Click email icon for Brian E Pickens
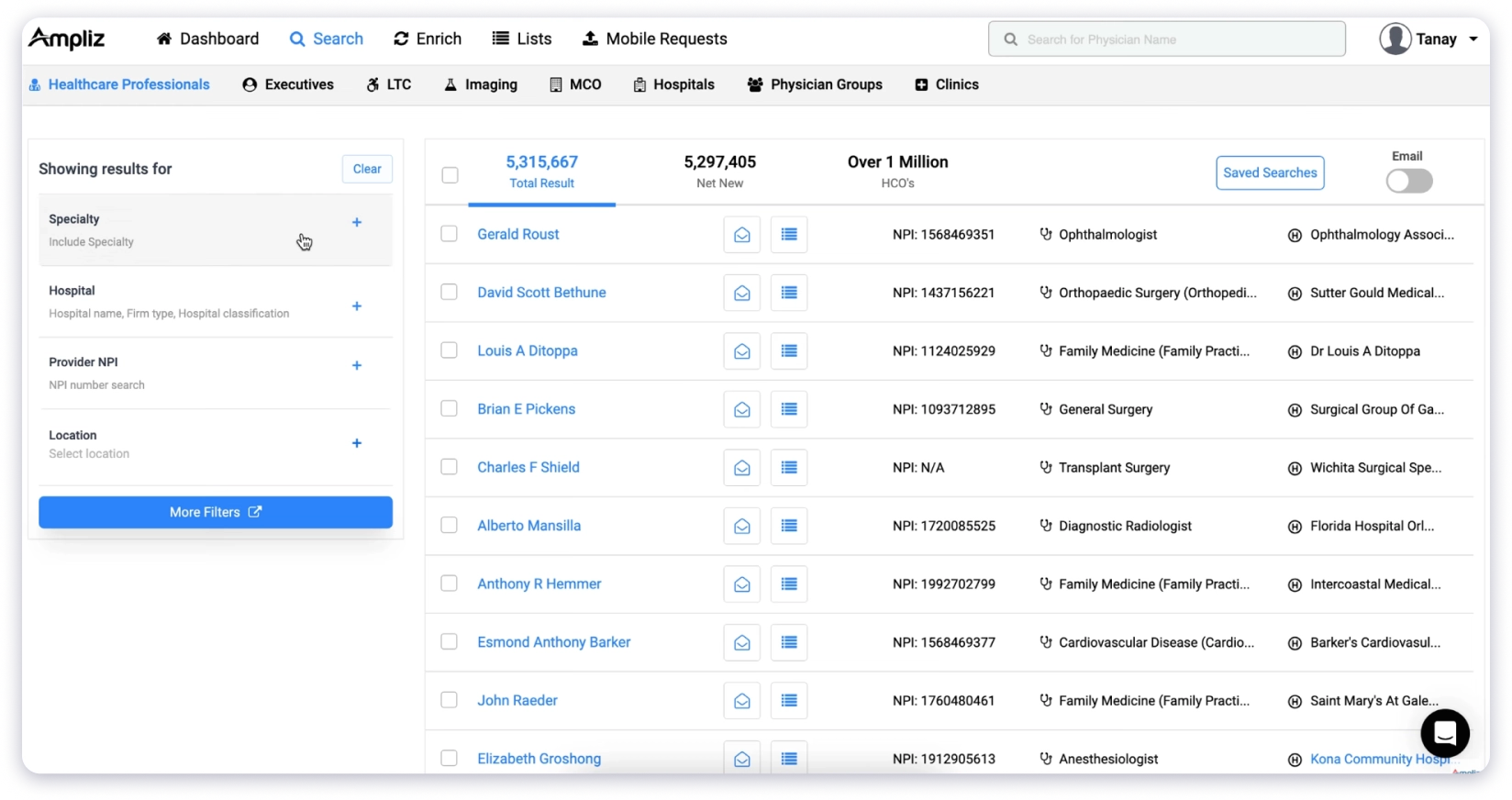 tap(741, 409)
